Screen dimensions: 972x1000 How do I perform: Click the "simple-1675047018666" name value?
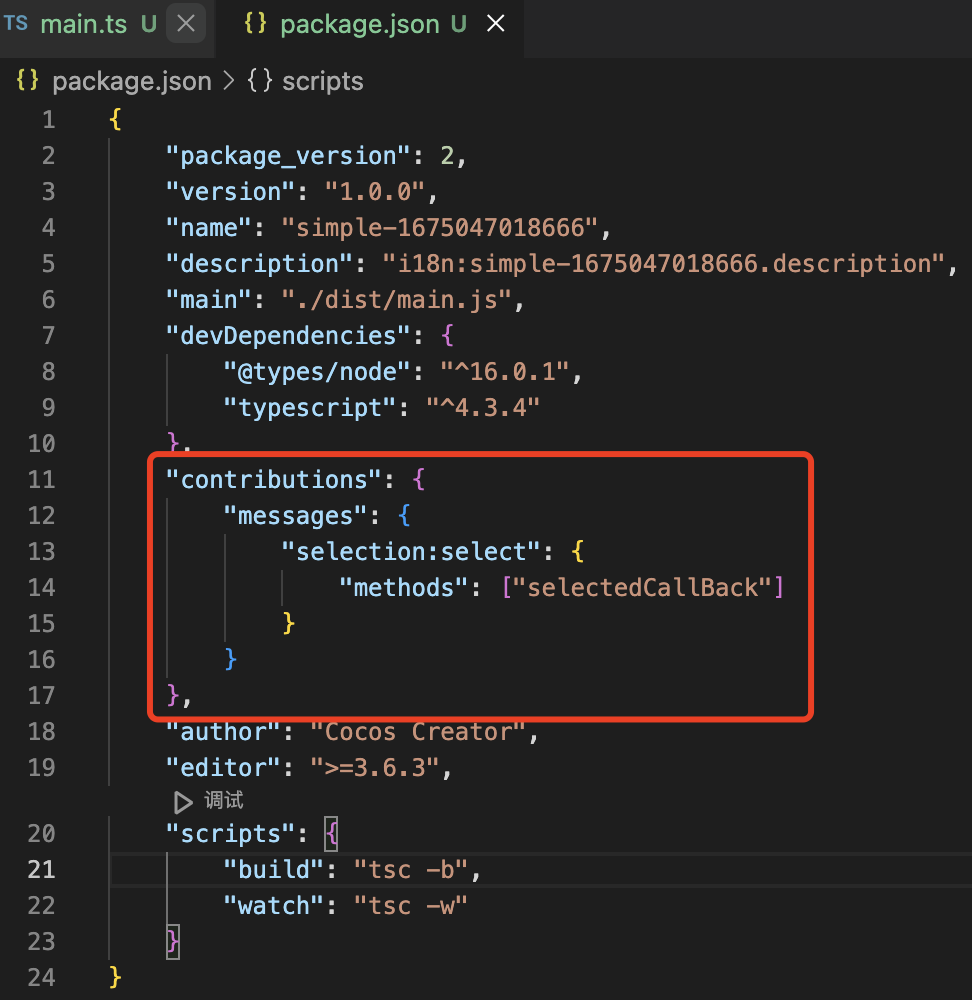click(440, 228)
